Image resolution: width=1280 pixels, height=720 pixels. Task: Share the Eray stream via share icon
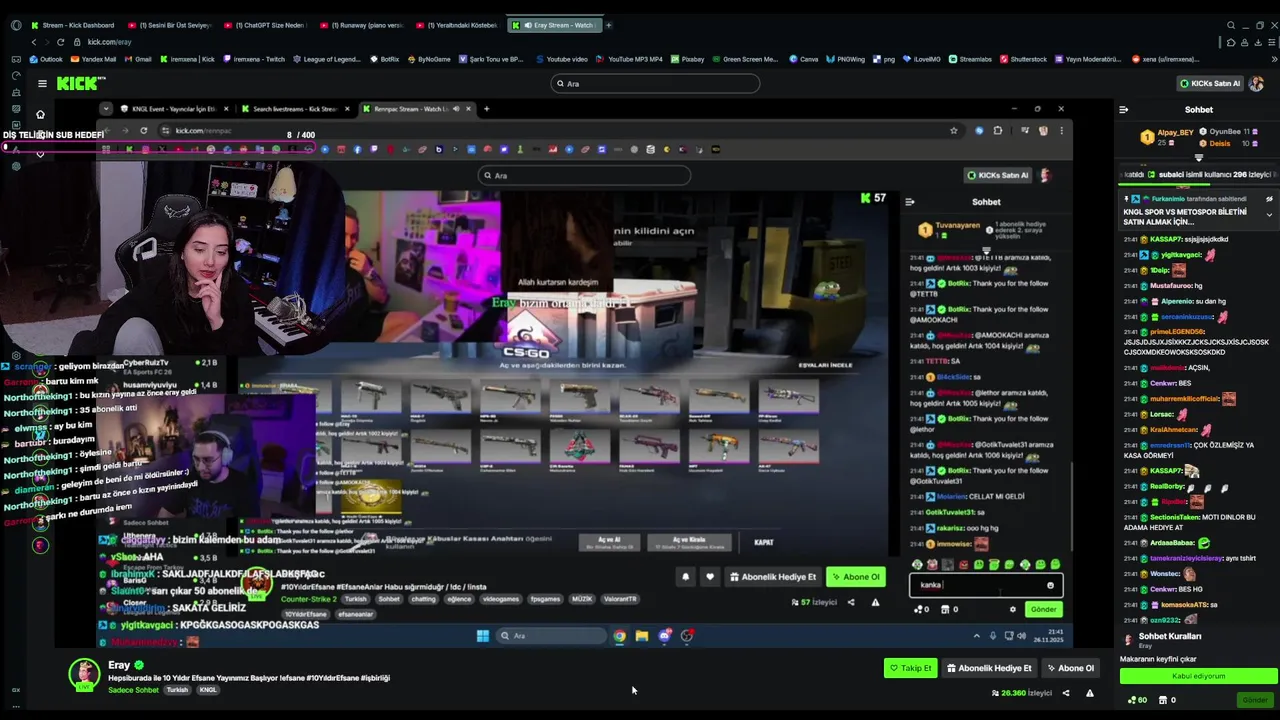[1065, 693]
